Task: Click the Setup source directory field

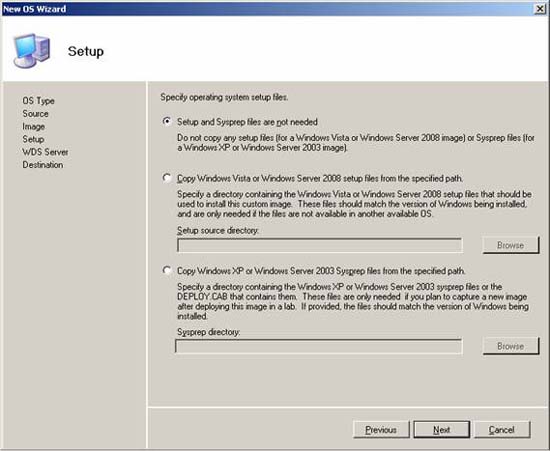Action: [320, 245]
